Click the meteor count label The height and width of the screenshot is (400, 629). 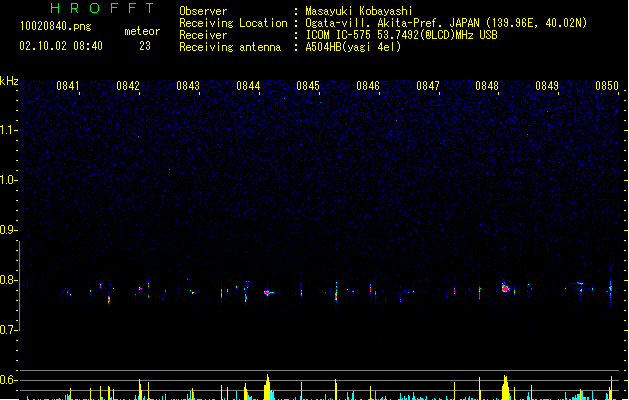tap(142, 31)
